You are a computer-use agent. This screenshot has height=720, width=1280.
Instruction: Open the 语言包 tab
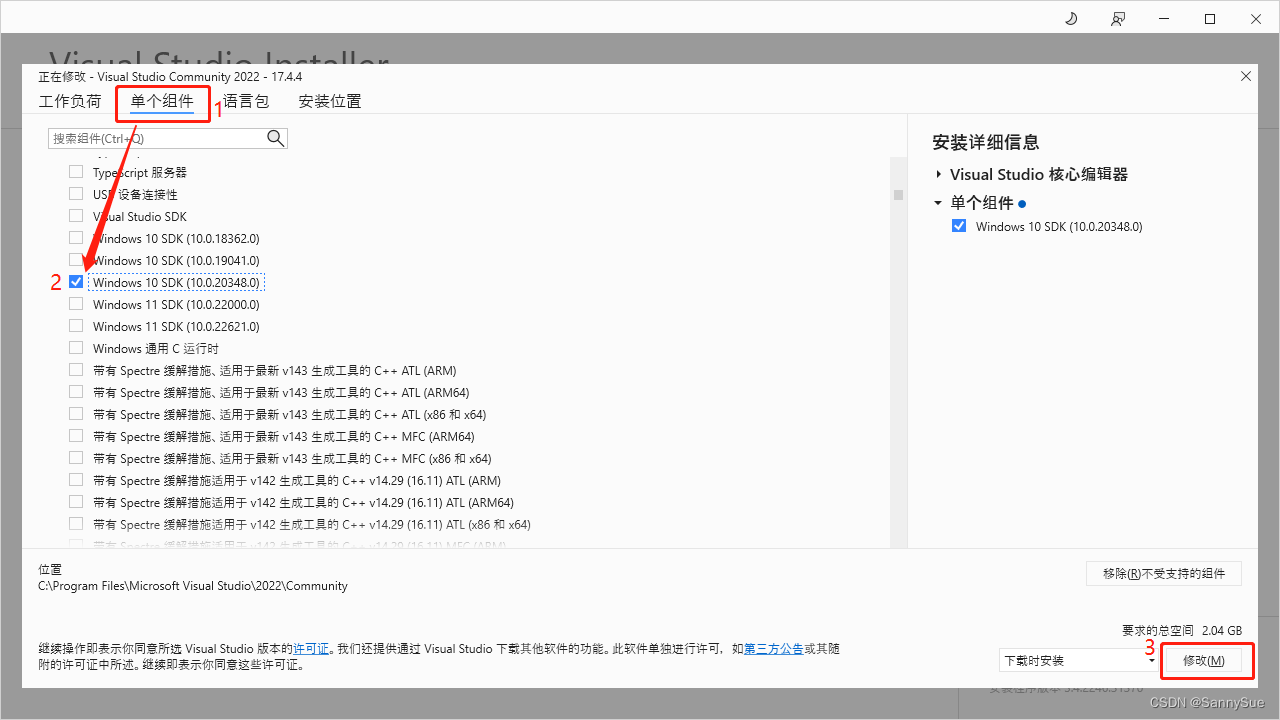click(246, 101)
